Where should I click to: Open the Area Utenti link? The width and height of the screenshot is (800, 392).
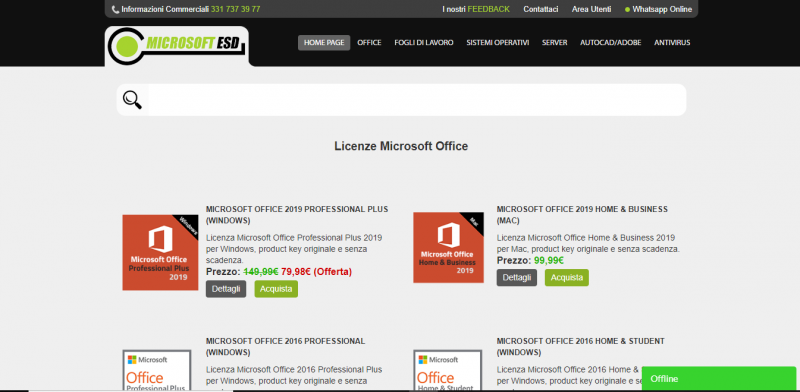click(591, 9)
